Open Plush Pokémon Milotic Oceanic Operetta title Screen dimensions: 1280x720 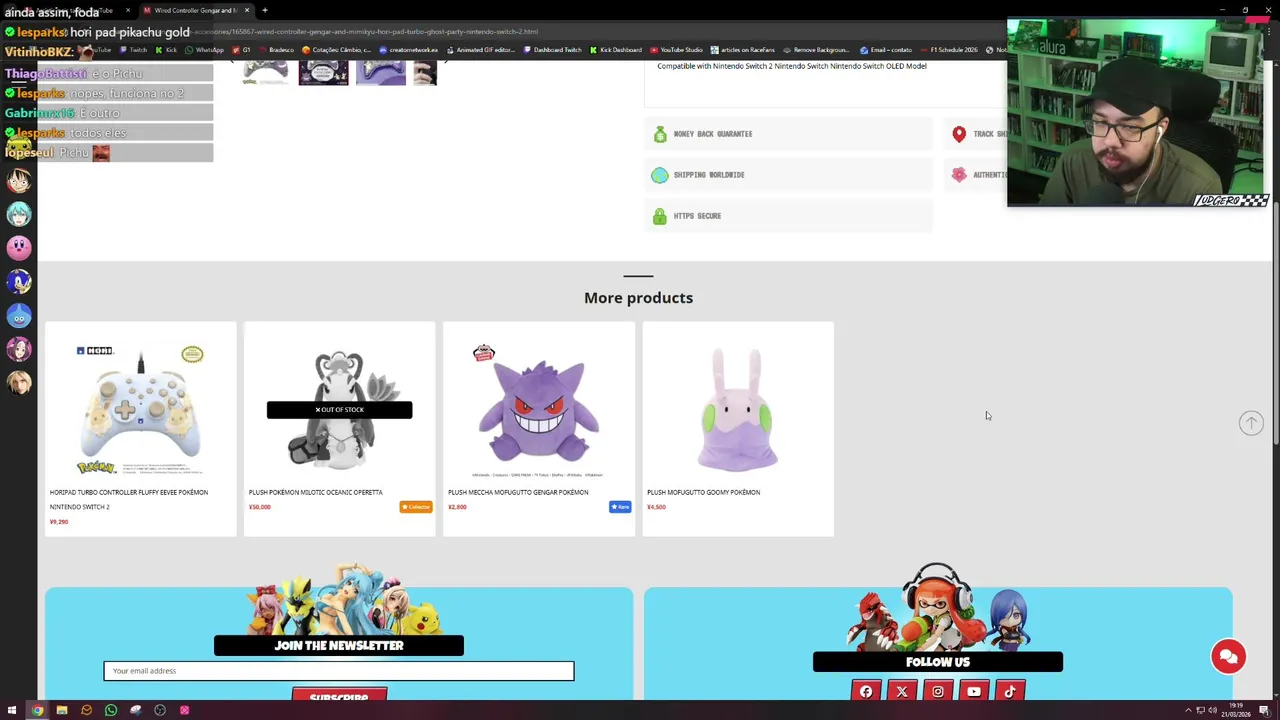point(315,492)
